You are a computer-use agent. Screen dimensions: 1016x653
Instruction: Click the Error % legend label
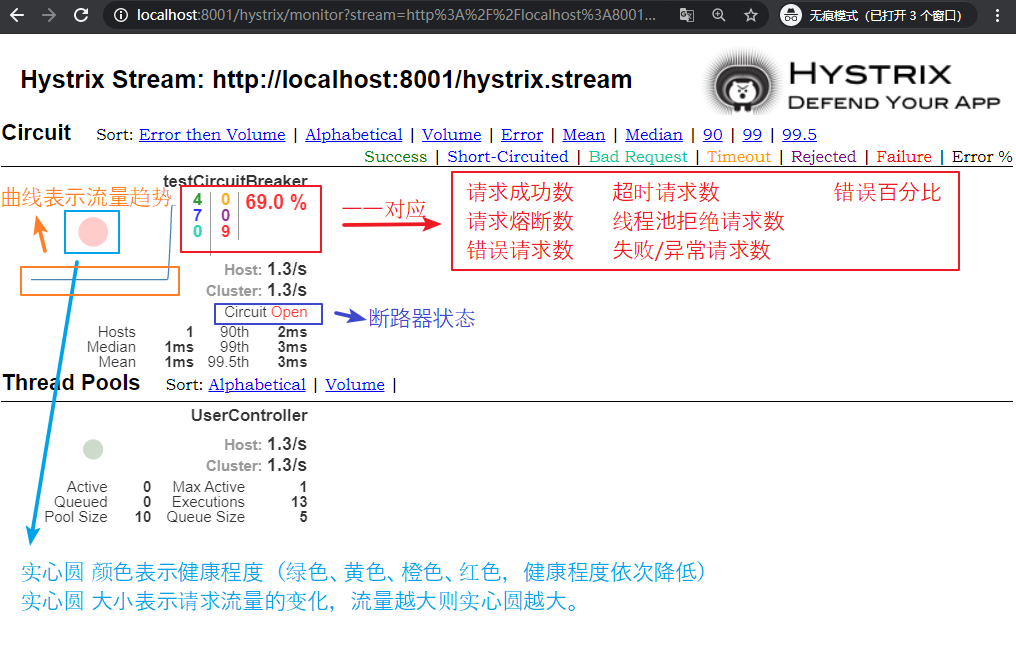(x=982, y=157)
